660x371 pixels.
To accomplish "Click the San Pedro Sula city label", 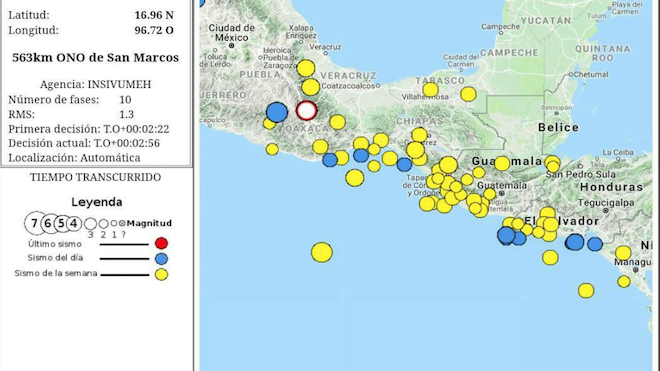I will [580, 174].
